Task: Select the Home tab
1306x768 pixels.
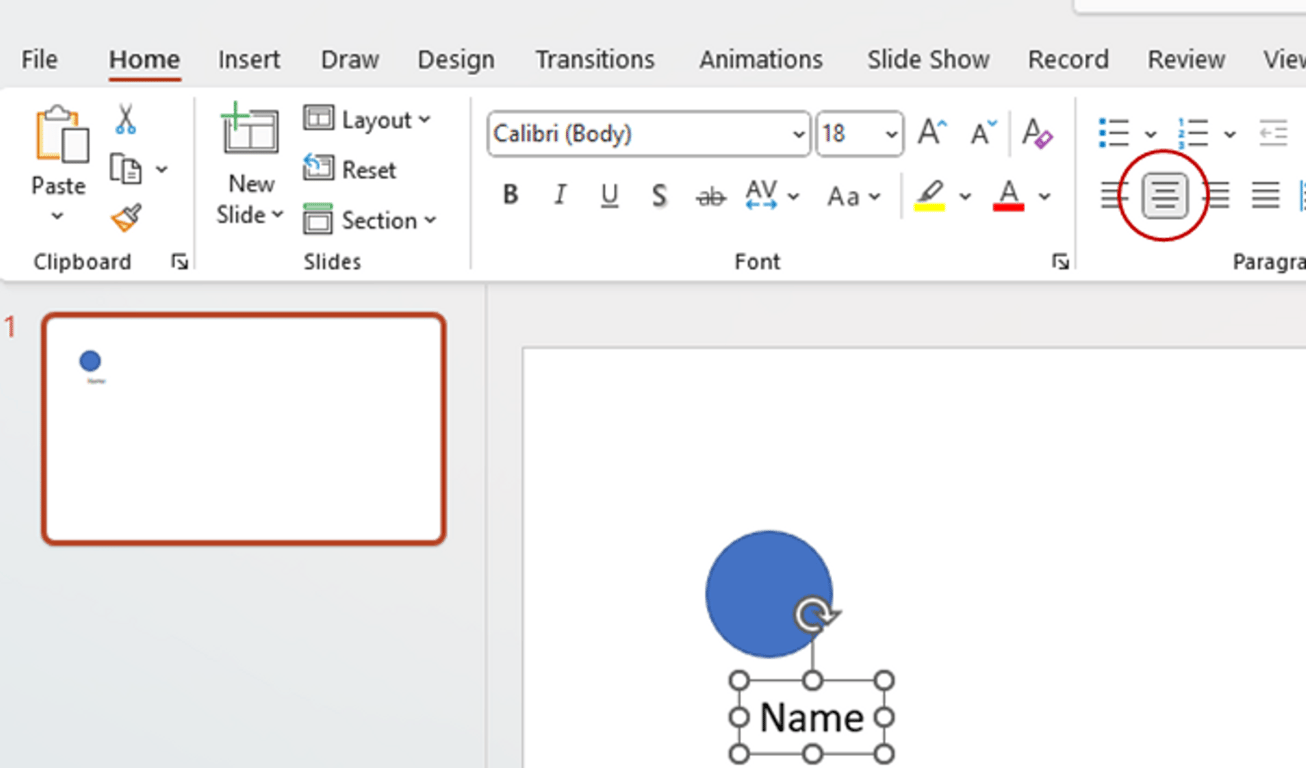Action: [x=144, y=60]
